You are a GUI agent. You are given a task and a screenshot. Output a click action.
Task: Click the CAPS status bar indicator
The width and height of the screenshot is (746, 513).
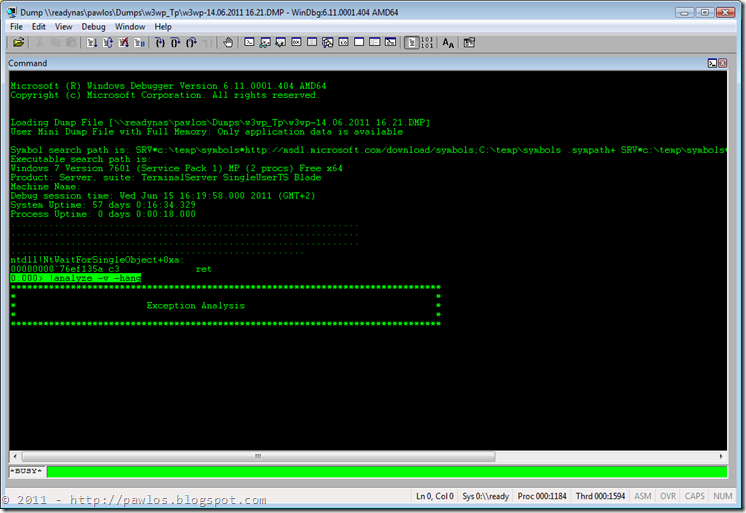[x=695, y=496]
